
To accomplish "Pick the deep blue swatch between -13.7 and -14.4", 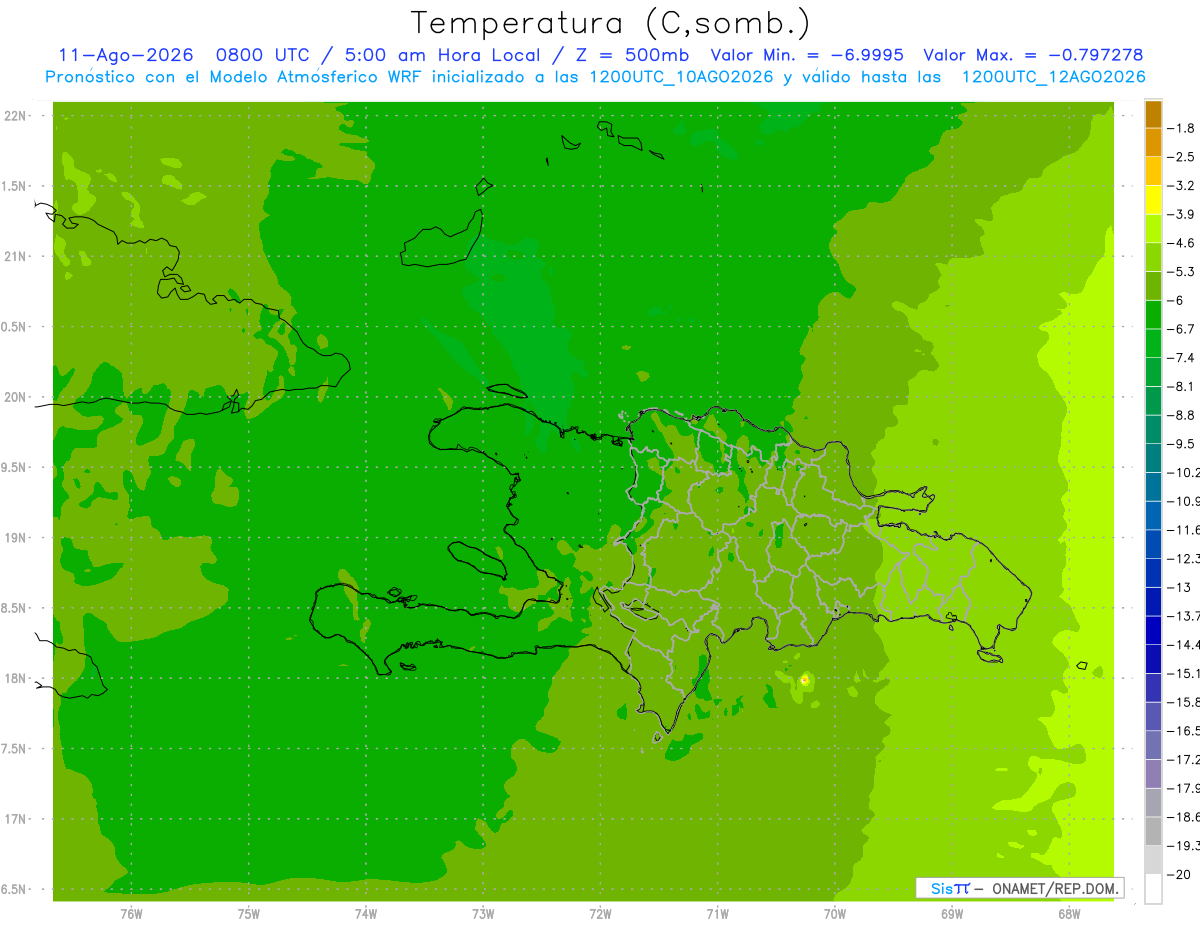I will coord(1153,630).
